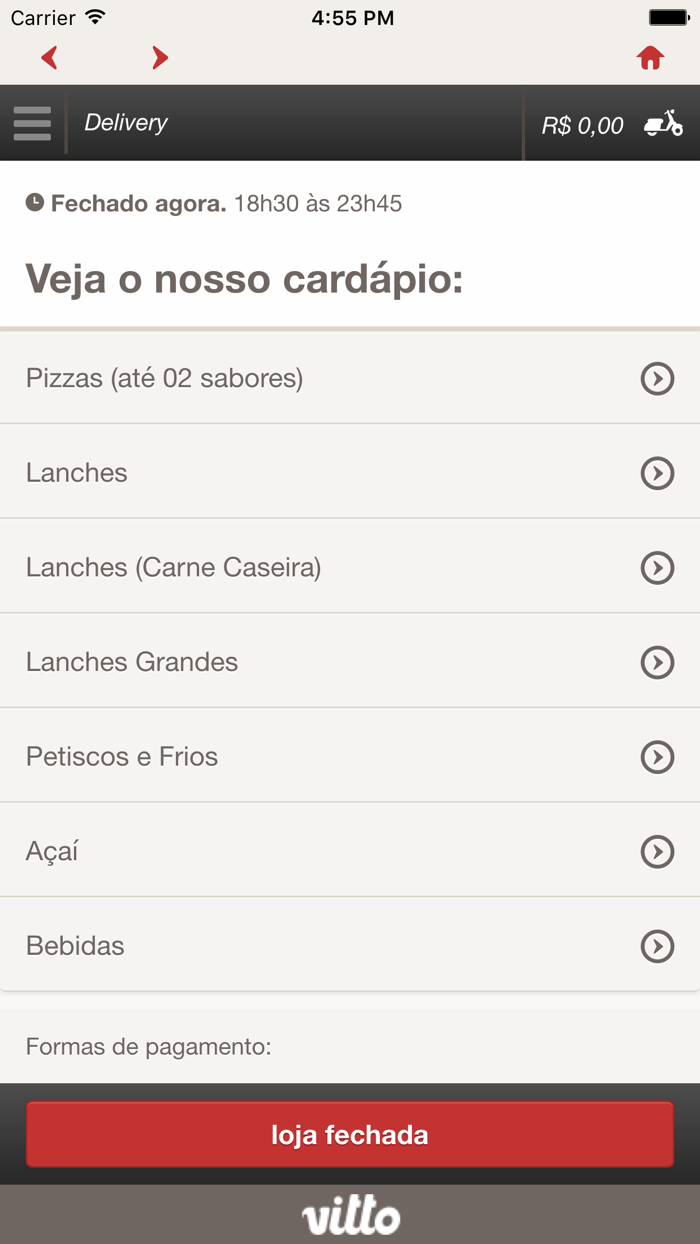Tap the red back arrow
Screen dimensions: 700x1244
coord(49,57)
